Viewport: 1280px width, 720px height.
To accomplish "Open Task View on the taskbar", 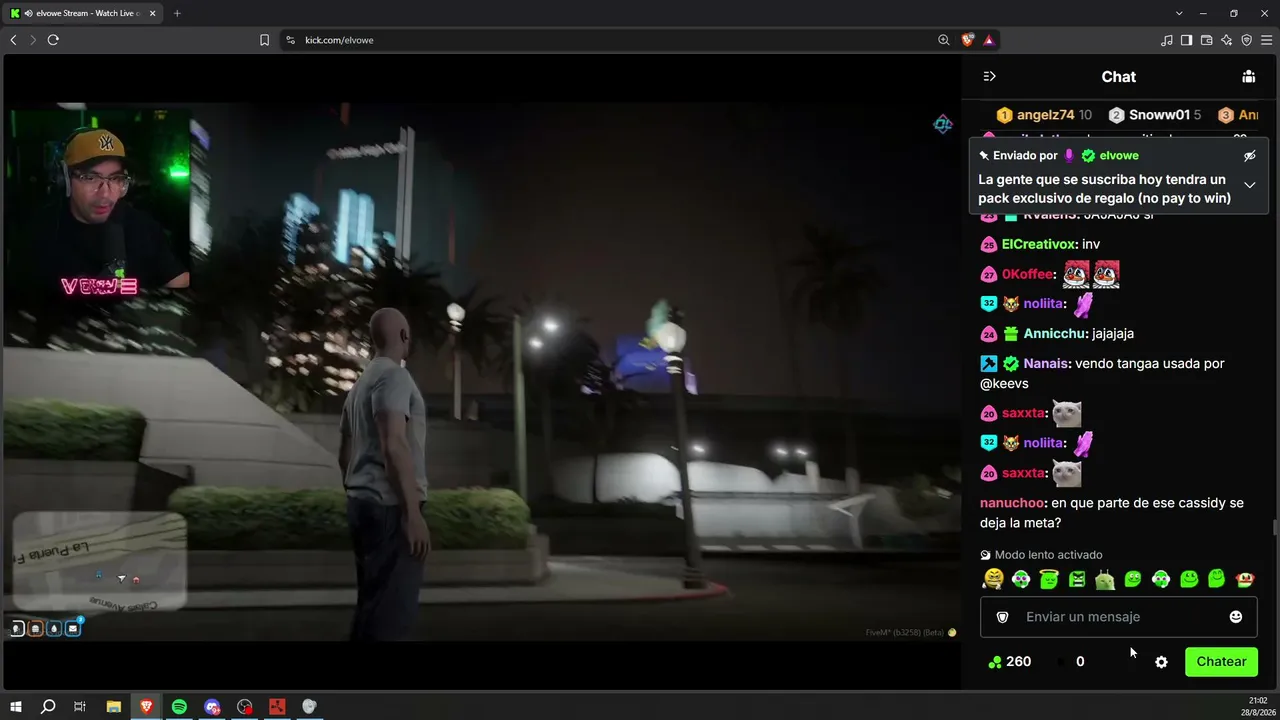I will 80,707.
